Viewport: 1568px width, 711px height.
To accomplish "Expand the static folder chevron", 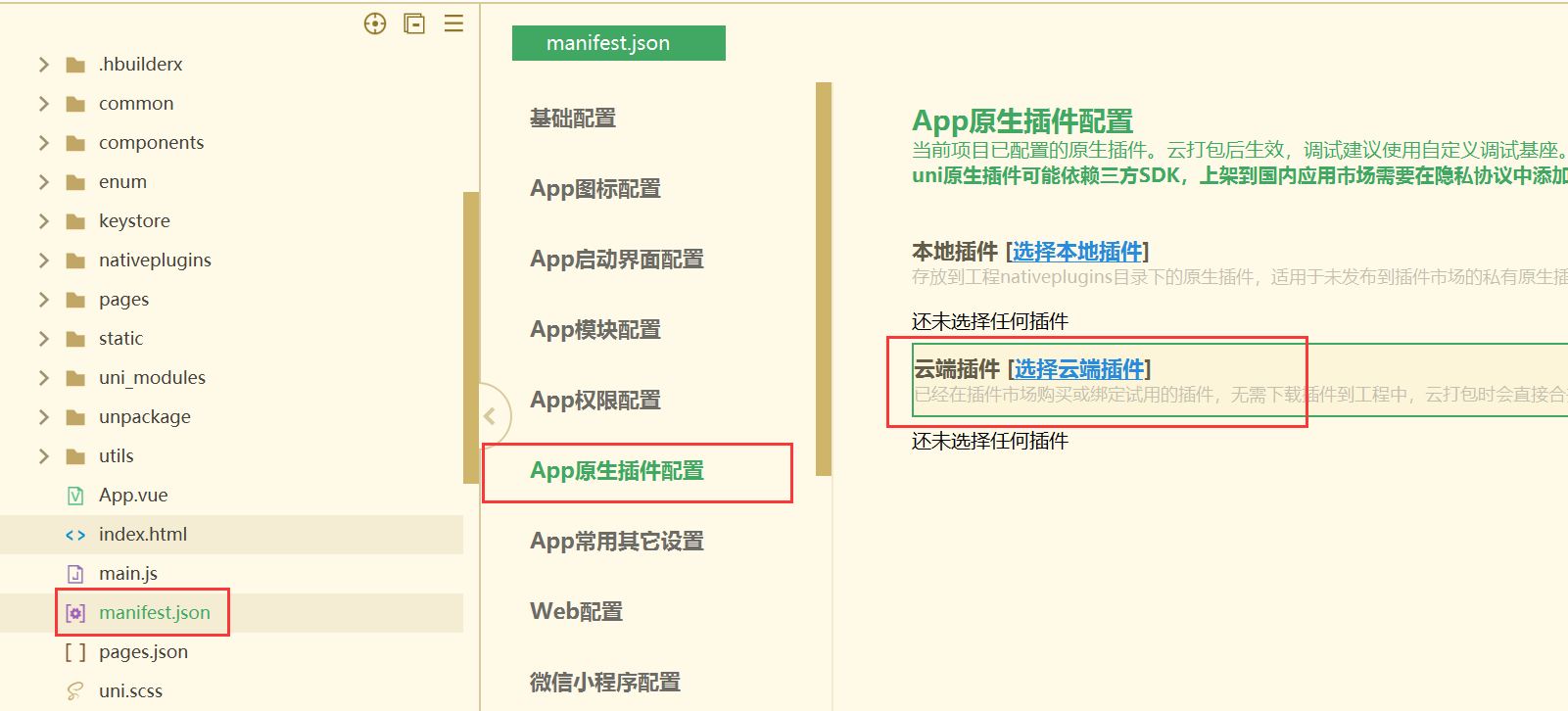I will coord(43,339).
